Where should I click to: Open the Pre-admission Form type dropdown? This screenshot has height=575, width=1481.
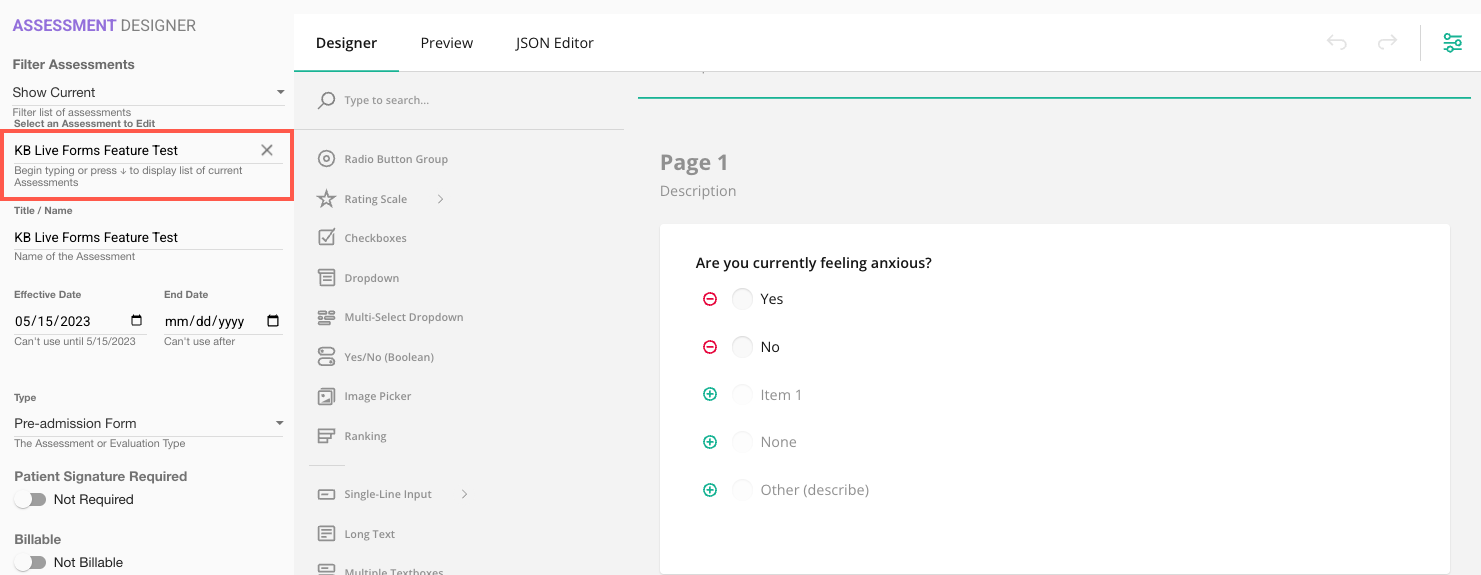click(x=148, y=423)
